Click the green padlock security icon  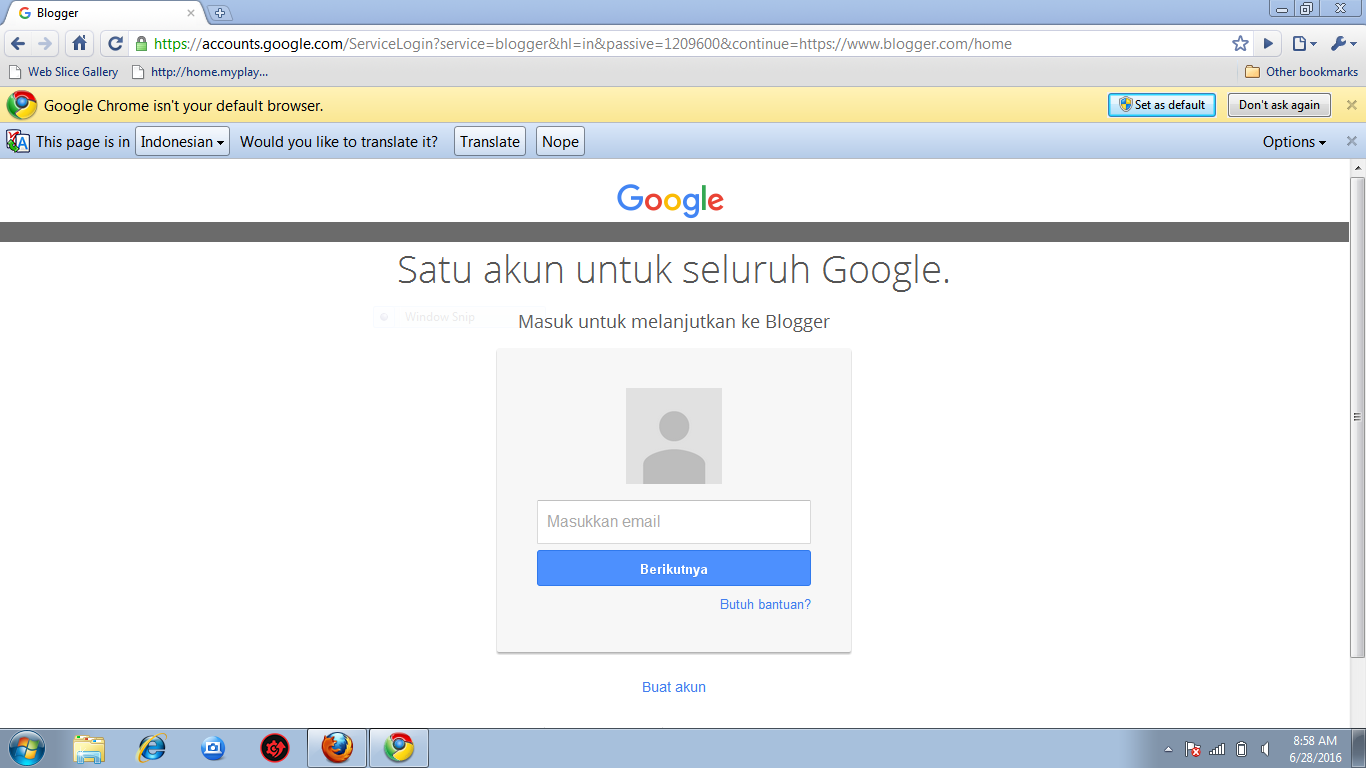[x=142, y=44]
